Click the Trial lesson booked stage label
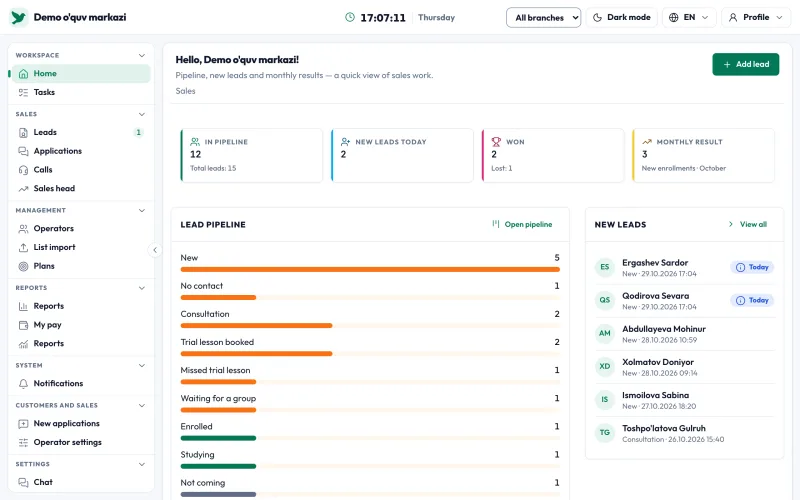The image size is (800, 500). pyautogui.click(x=217, y=342)
